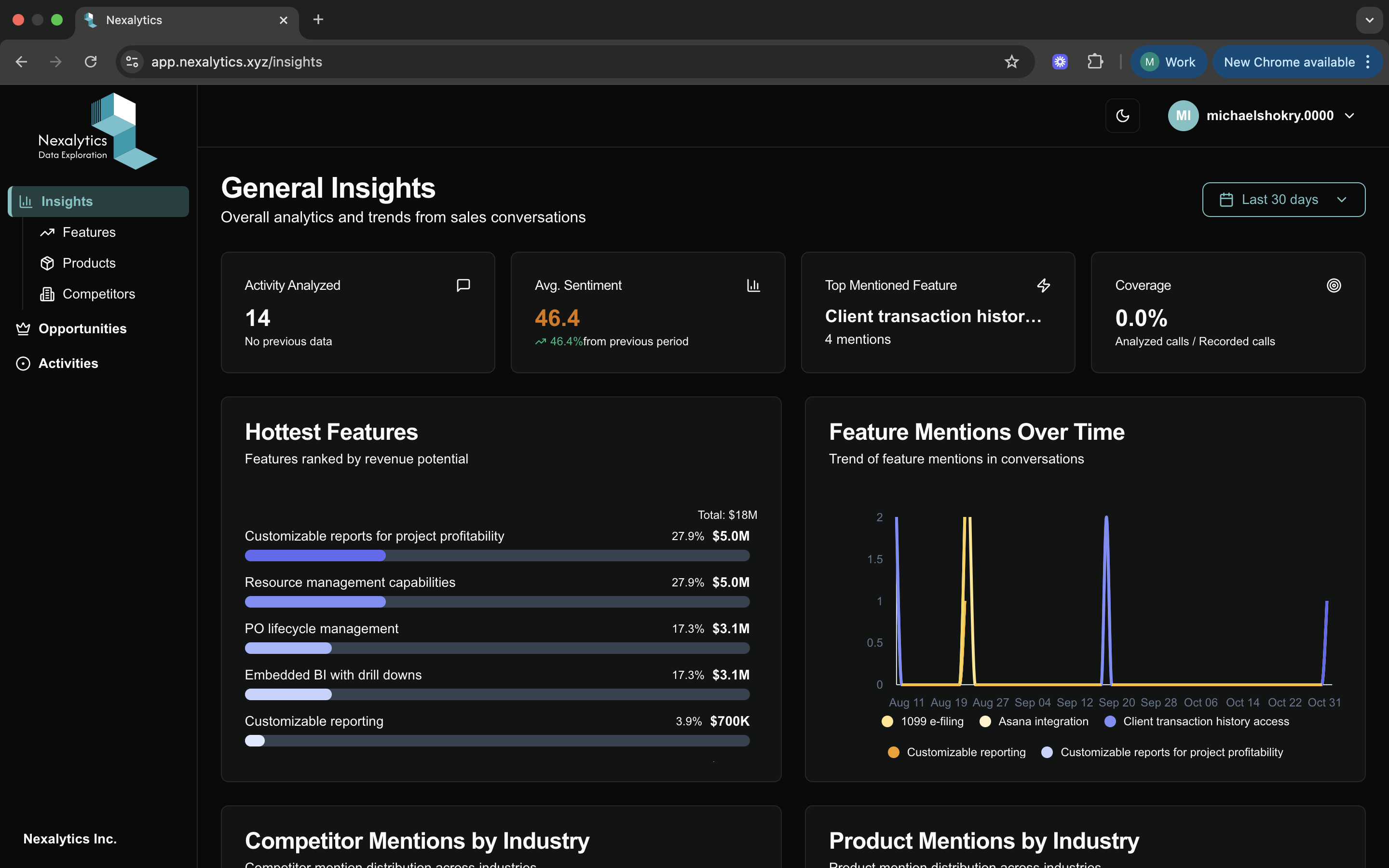Click the Features trend arrow icon
Image resolution: width=1389 pixels, height=868 pixels.
pos(47,232)
